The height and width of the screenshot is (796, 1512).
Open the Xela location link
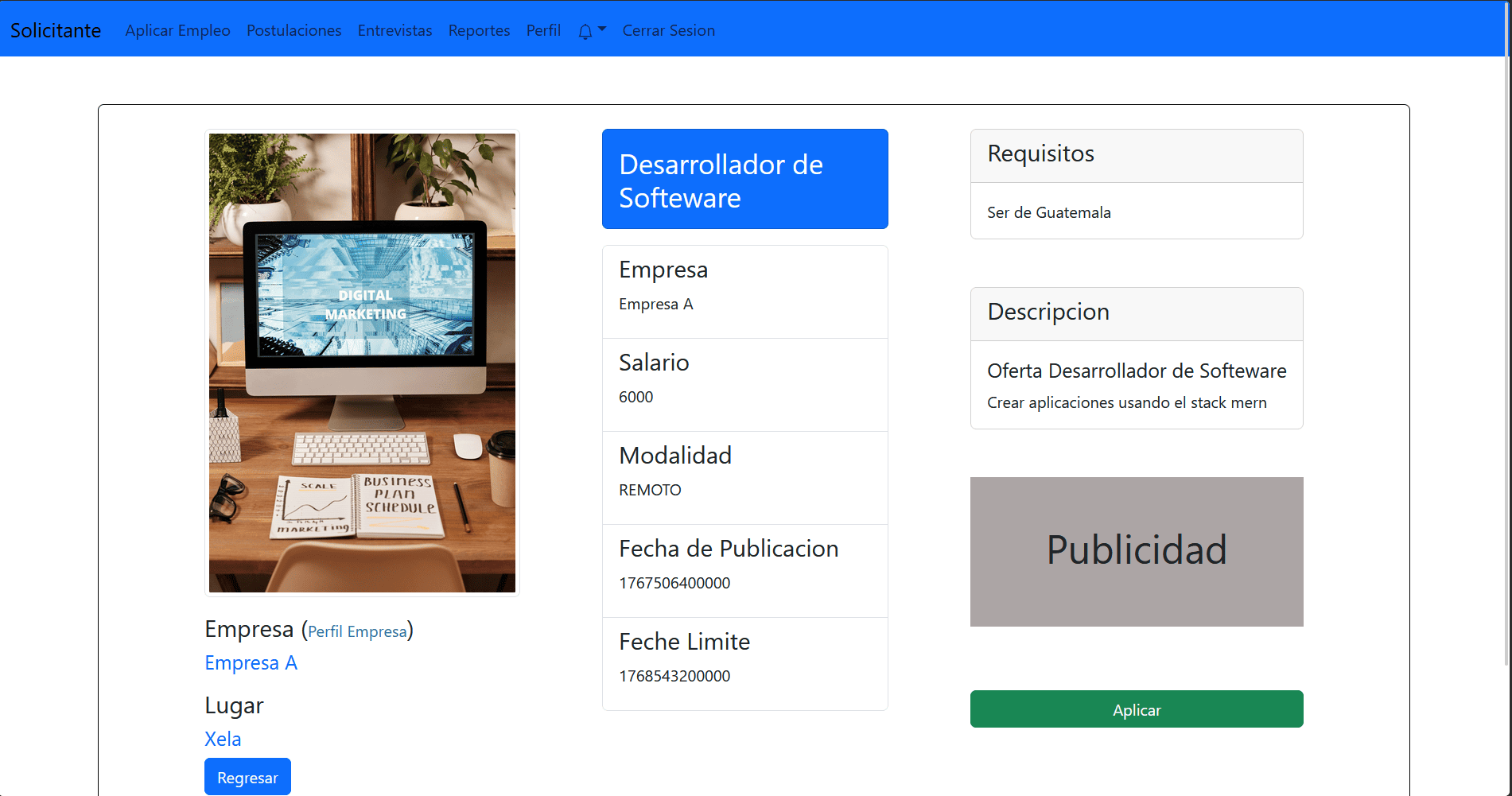tap(223, 739)
